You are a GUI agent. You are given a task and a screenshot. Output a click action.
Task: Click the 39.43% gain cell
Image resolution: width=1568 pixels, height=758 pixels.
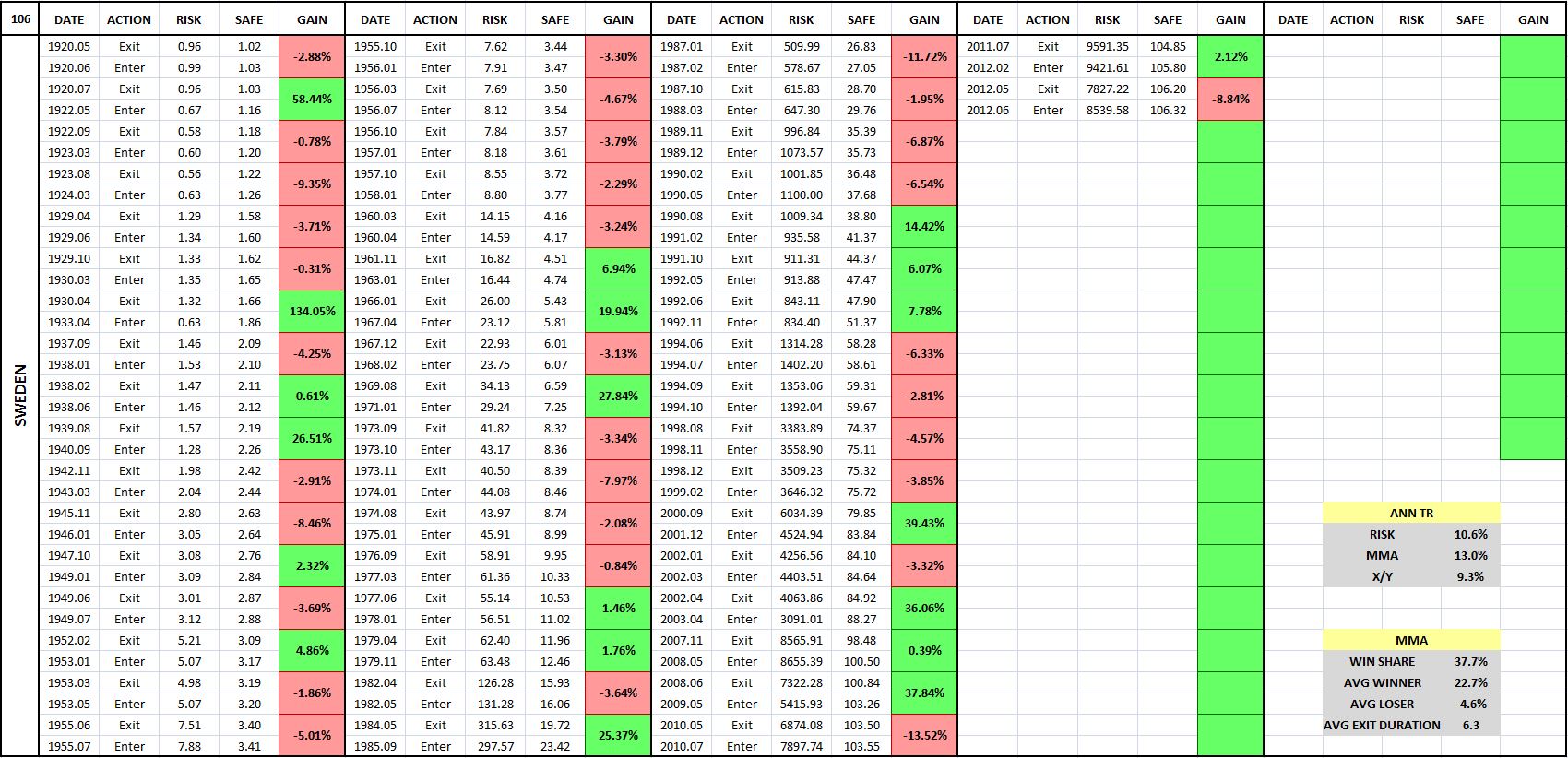924,524
